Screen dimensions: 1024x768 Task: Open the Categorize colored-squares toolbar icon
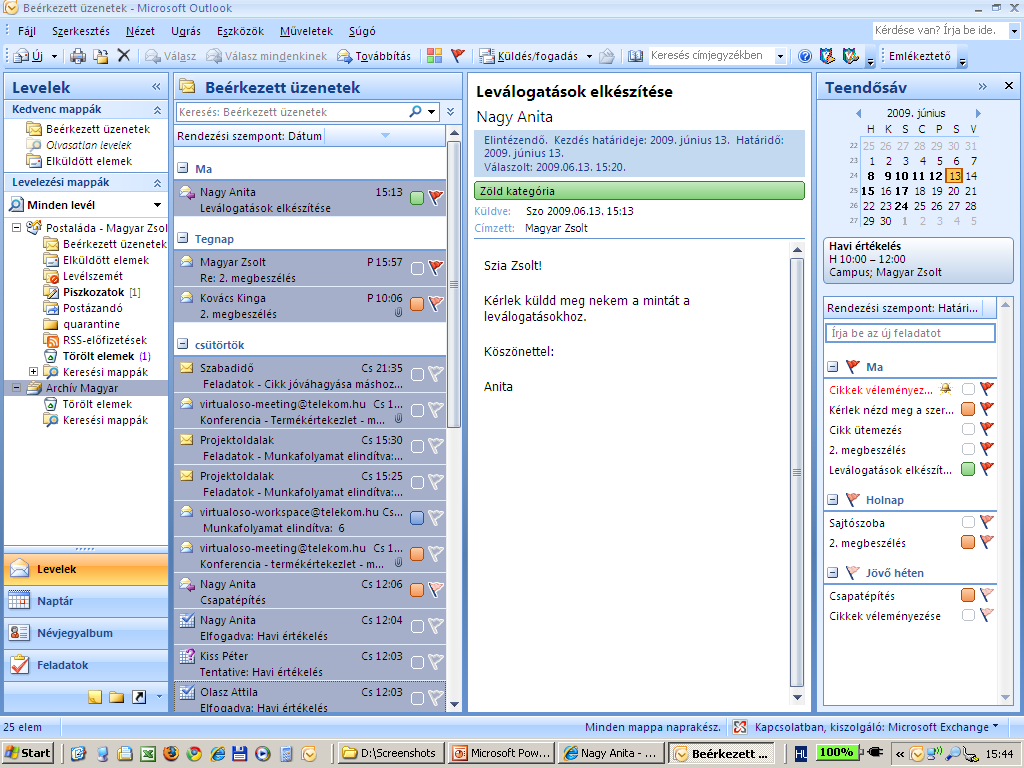tap(434, 56)
